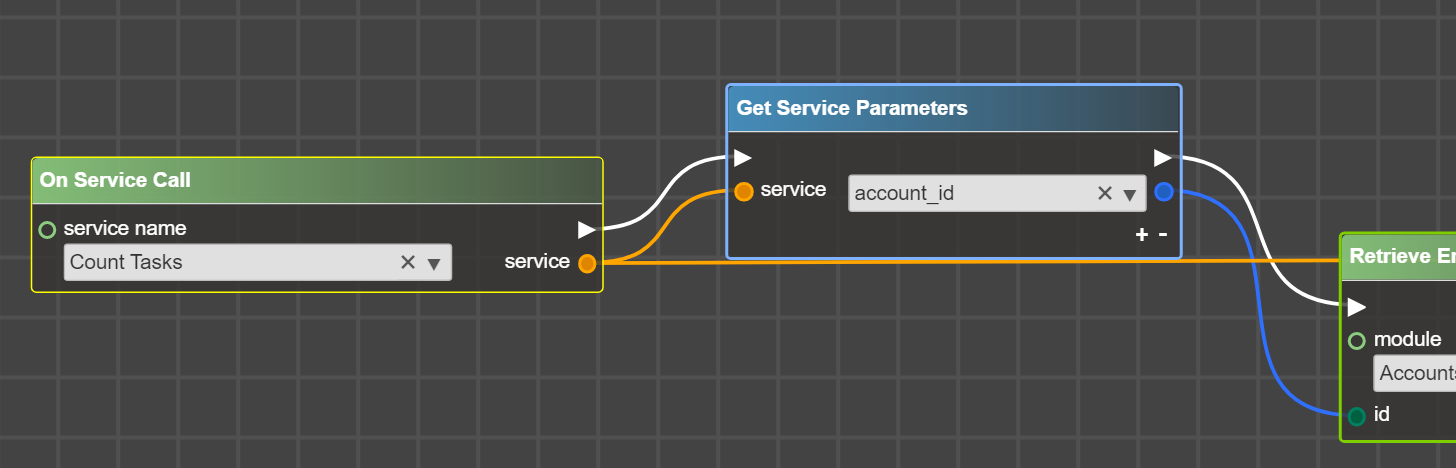Expand the account_id dropdown arrow

click(1130, 194)
